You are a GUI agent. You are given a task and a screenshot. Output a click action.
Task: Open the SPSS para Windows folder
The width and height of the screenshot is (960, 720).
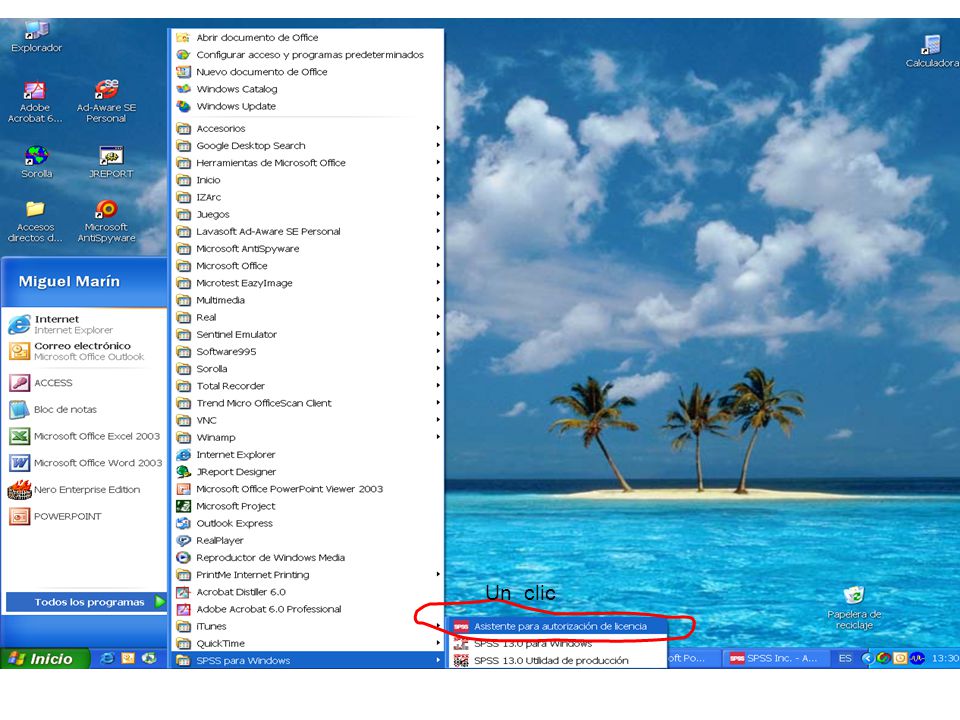(x=308, y=661)
